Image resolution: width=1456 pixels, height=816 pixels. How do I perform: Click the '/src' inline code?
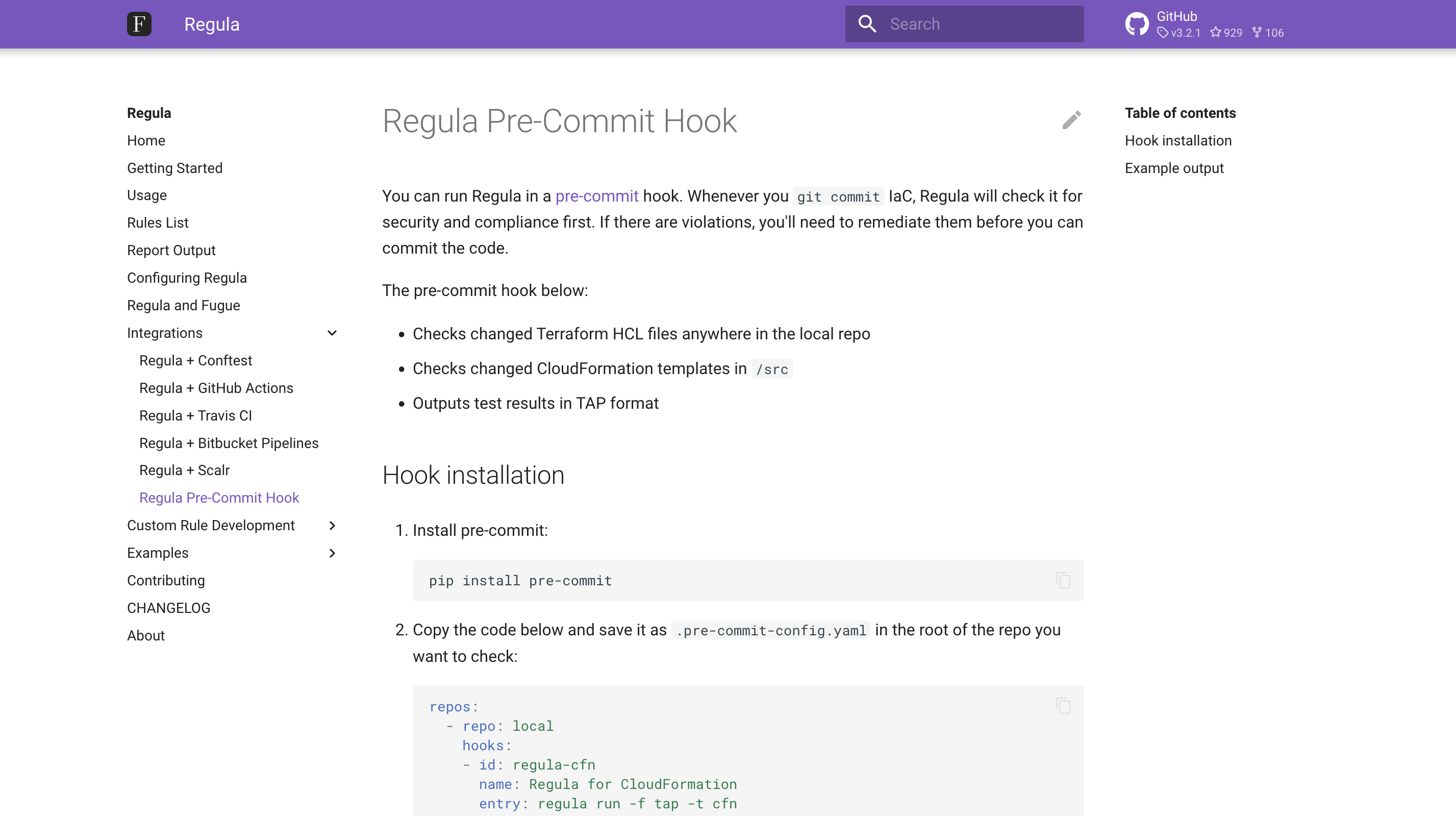[x=772, y=369]
